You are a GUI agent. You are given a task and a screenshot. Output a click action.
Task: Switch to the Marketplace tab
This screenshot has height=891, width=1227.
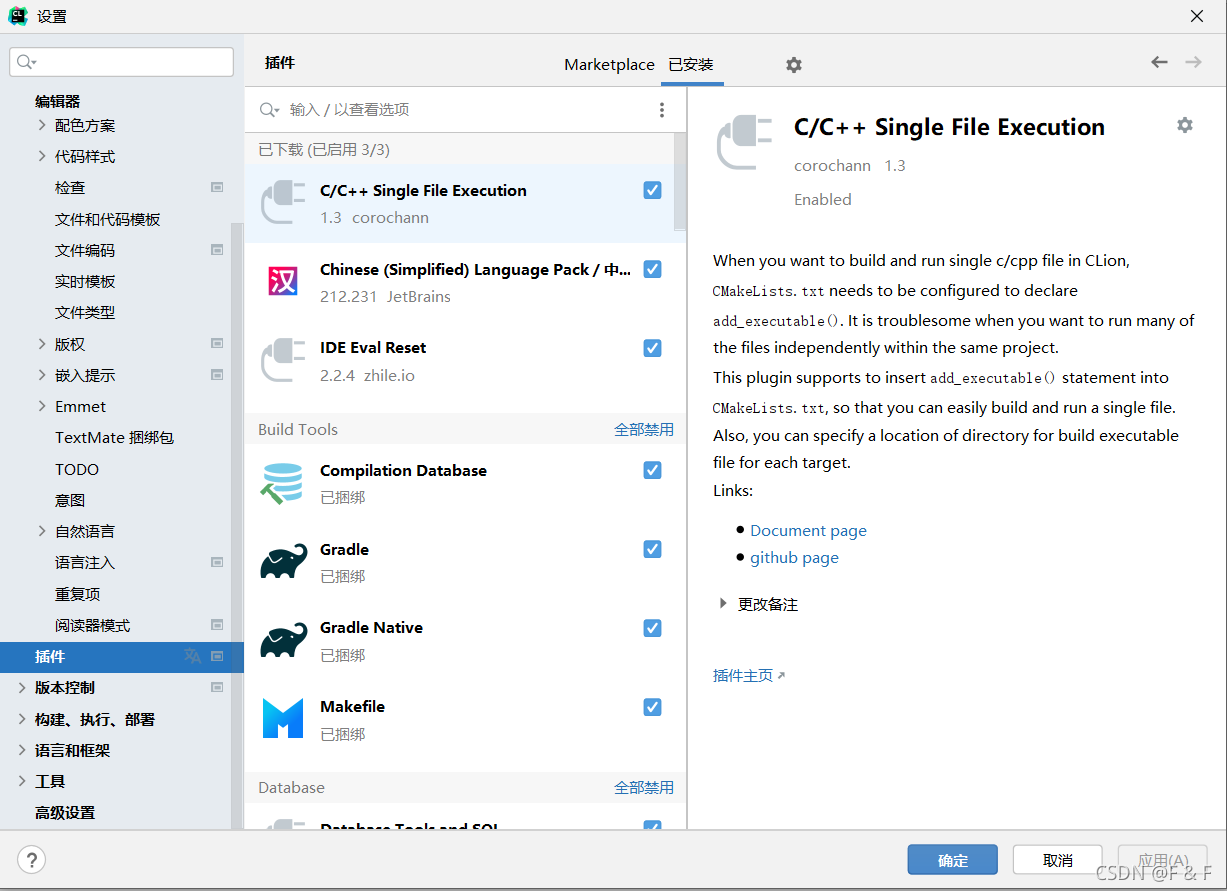click(609, 65)
